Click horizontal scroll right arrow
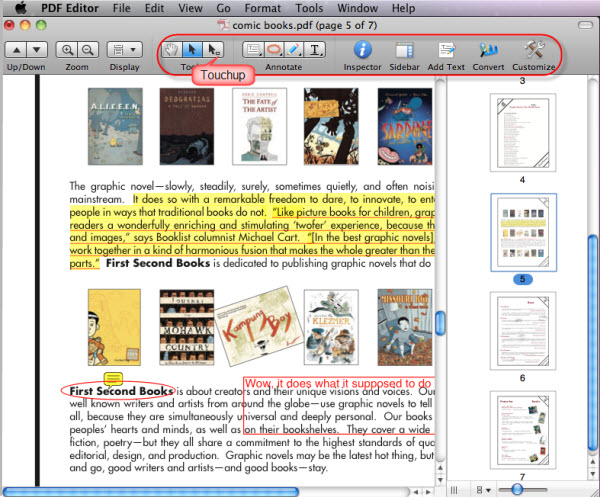Image resolution: width=600 pixels, height=497 pixels. (428, 492)
